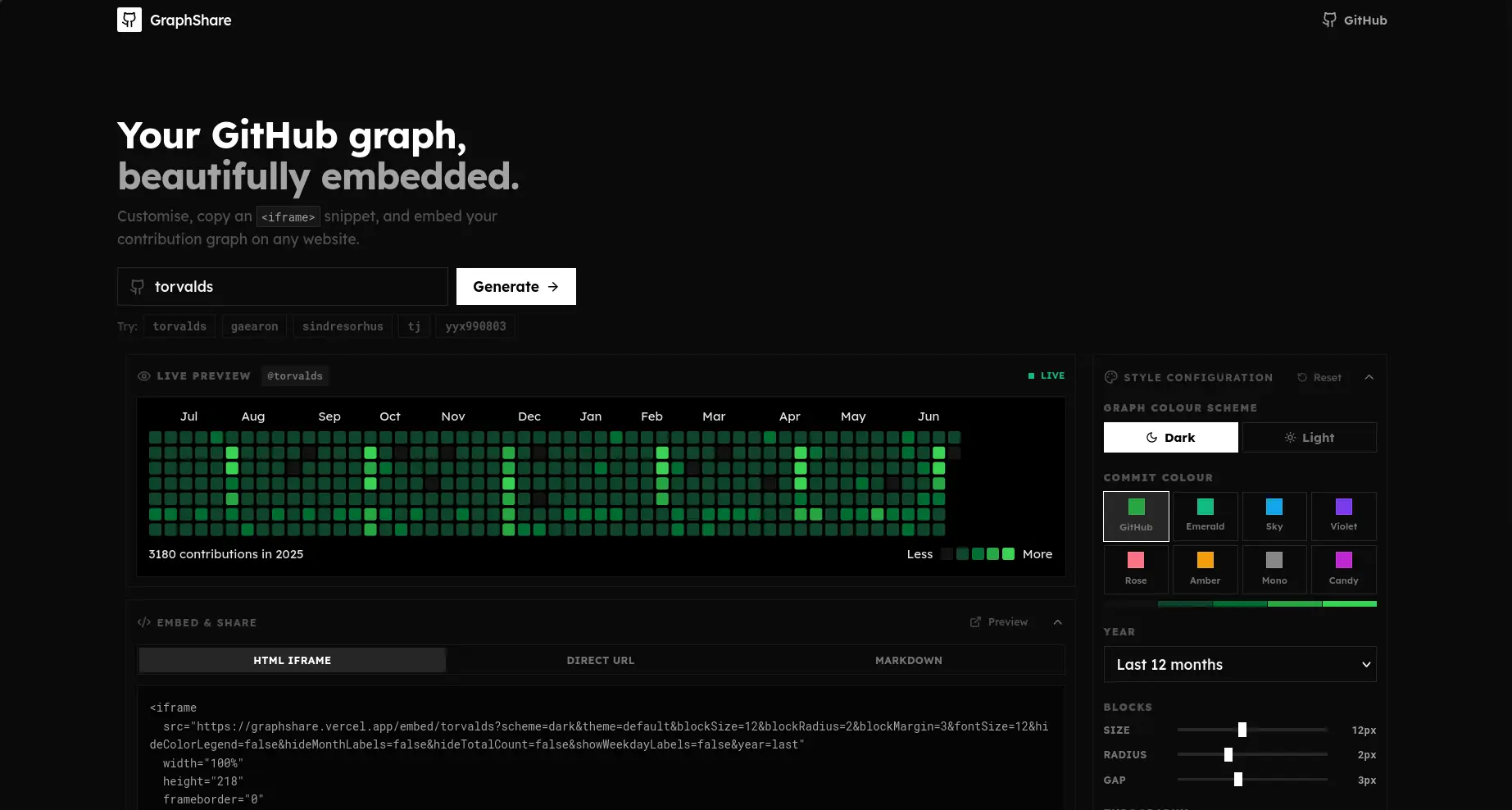Choose the Emerald commit colour
The height and width of the screenshot is (810, 1512).
pos(1206,516)
